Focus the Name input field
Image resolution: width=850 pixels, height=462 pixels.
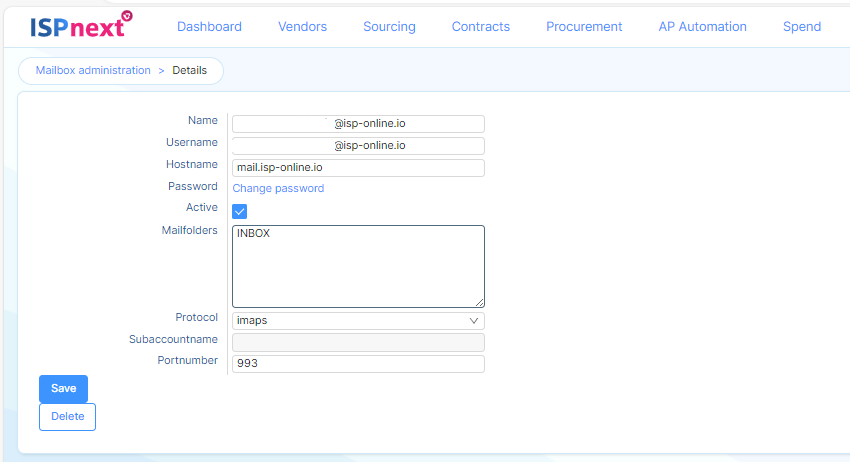(358, 124)
